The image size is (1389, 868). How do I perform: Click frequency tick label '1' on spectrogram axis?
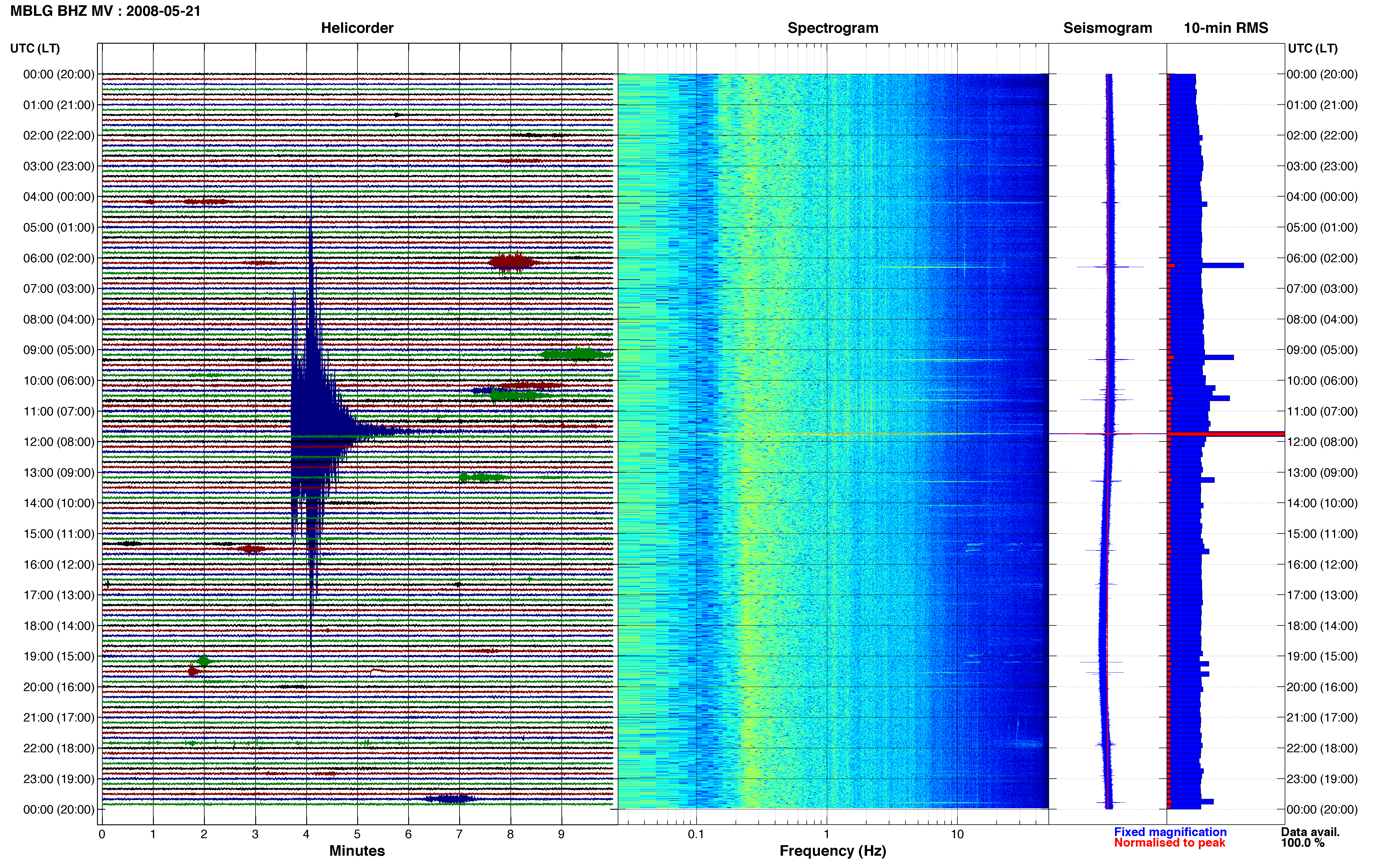click(826, 834)
